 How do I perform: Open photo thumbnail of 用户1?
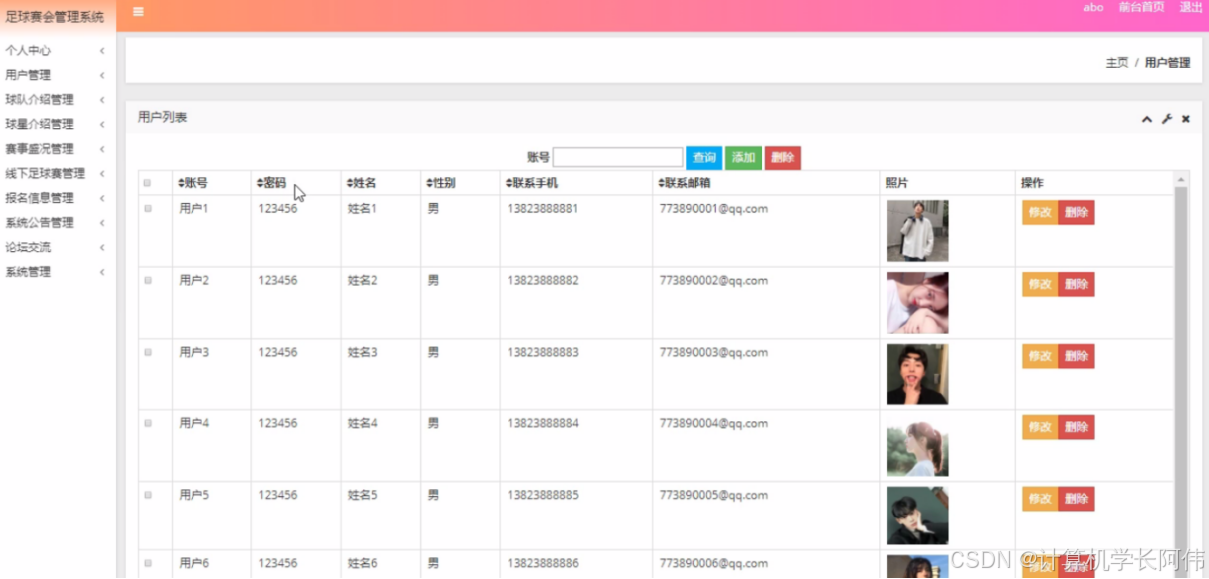(x=917, y=231)
